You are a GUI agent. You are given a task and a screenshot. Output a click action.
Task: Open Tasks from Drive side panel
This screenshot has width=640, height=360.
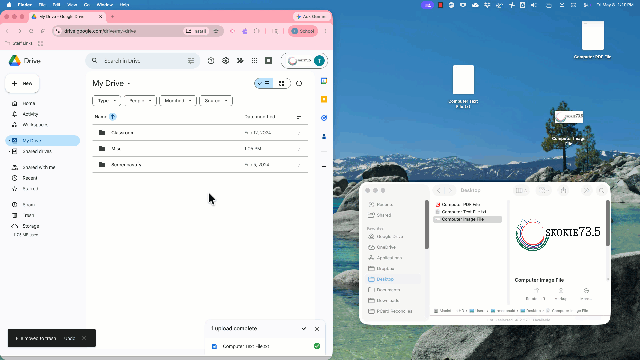(x=324, y=118)
